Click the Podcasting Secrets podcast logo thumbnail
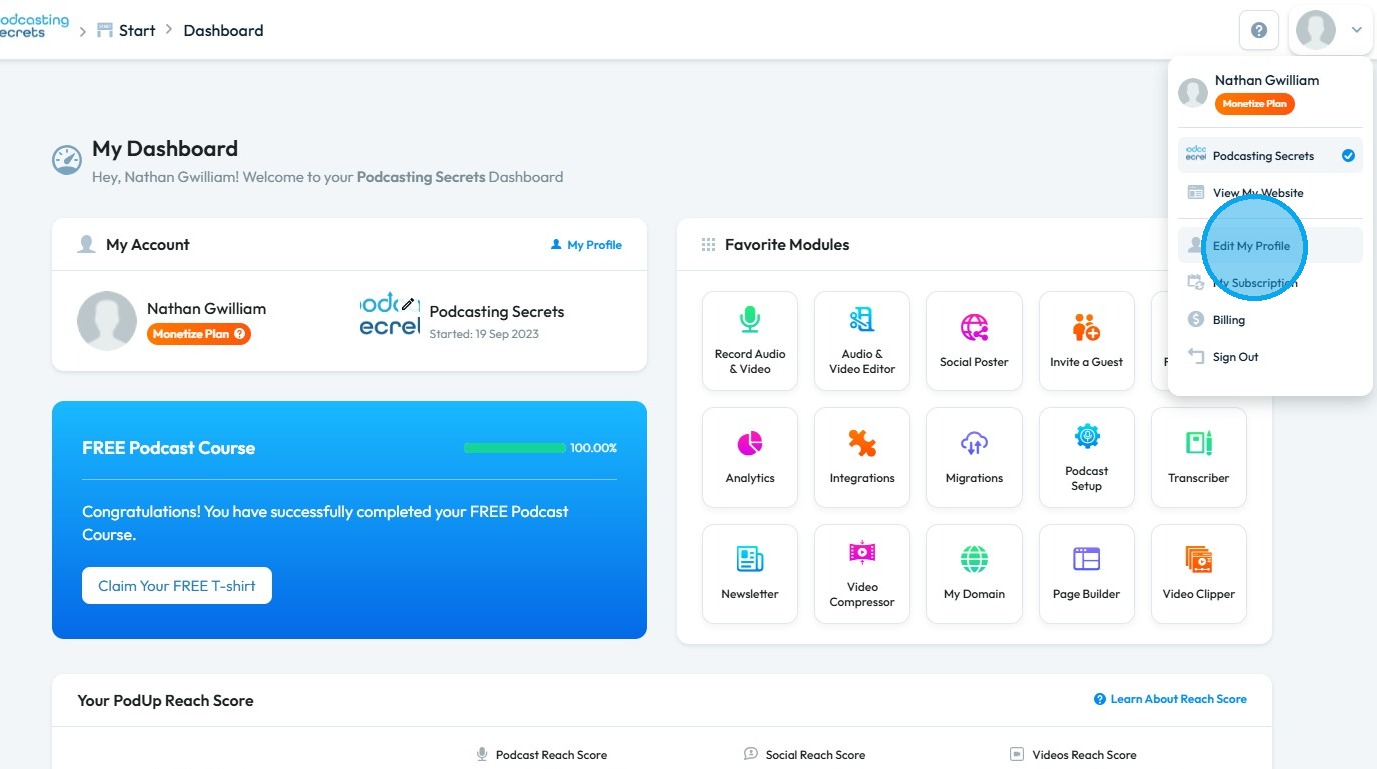Screen dimensions: 1377x769 389,314
